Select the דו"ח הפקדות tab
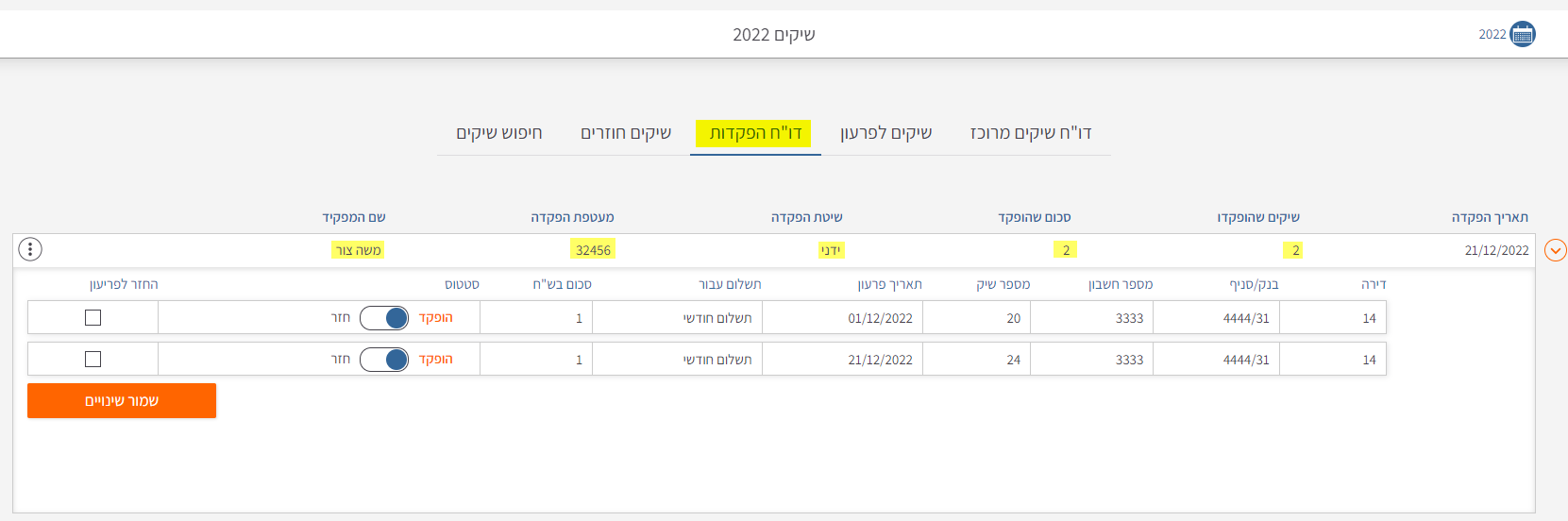Screen dimensions: 1568x521 pos(755,133)
